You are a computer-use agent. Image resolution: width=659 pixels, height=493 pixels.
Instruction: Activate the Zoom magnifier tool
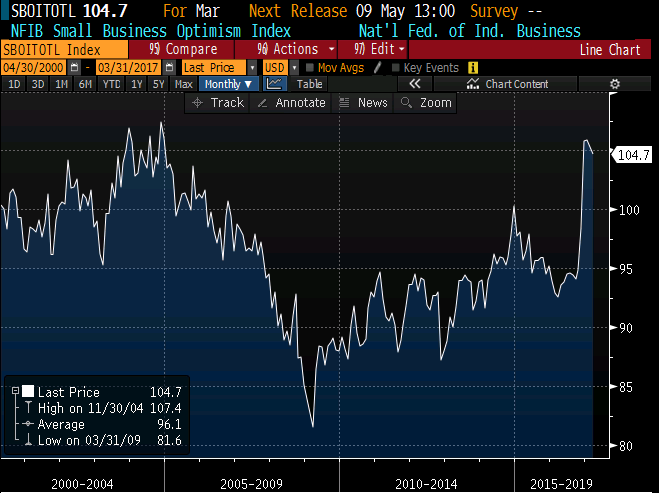pyautogui.click(x=425, y=103)
